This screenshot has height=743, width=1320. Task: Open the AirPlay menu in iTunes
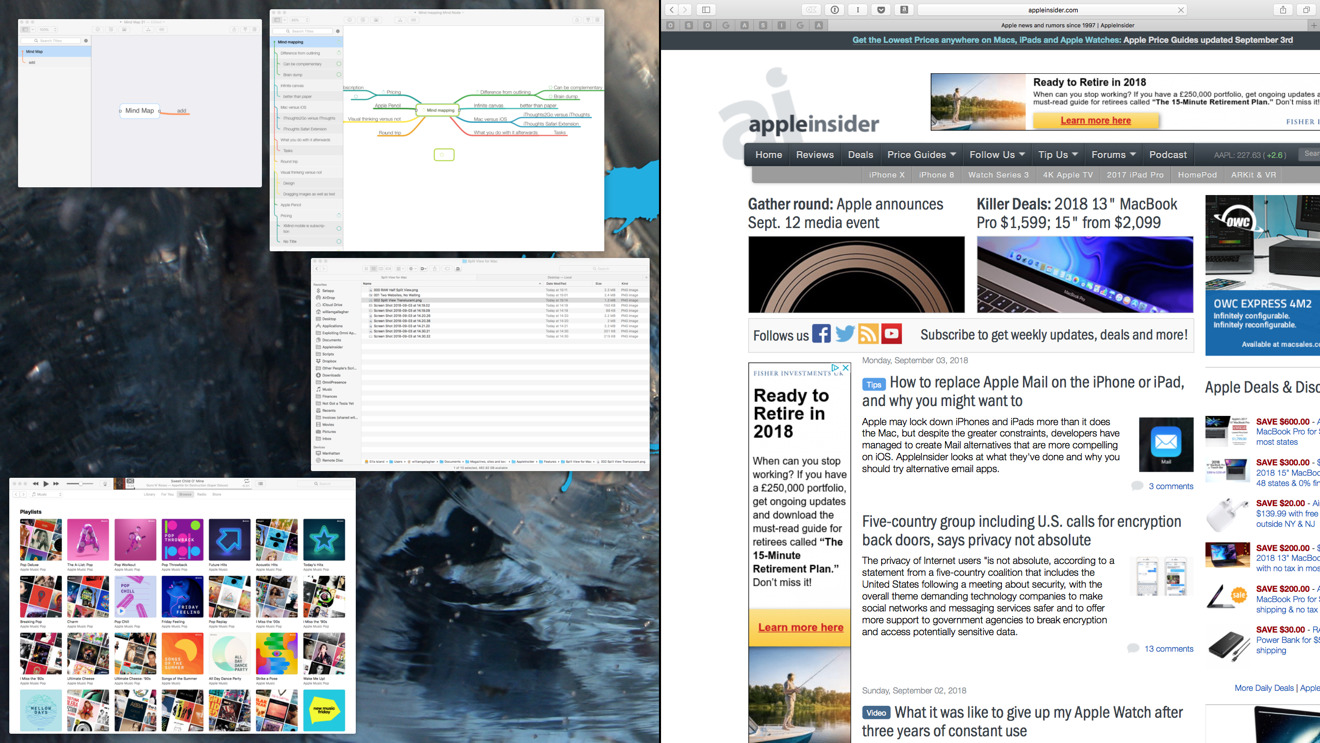(x=105, y=484)
